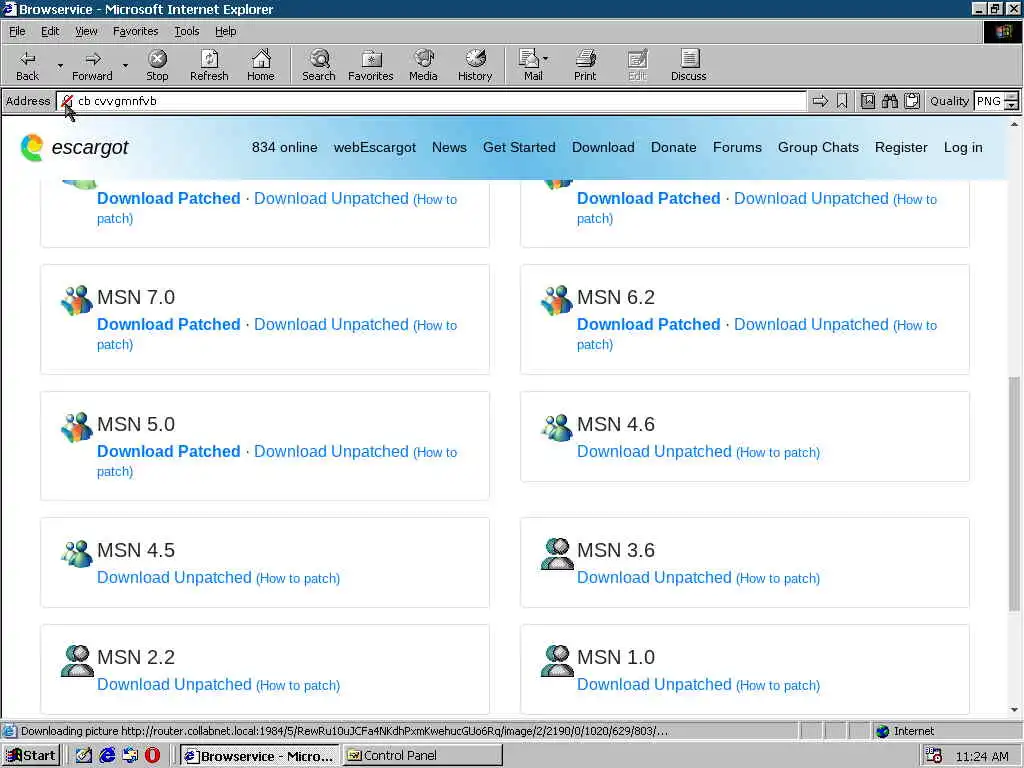Open the webEscargot nav link

374,148
